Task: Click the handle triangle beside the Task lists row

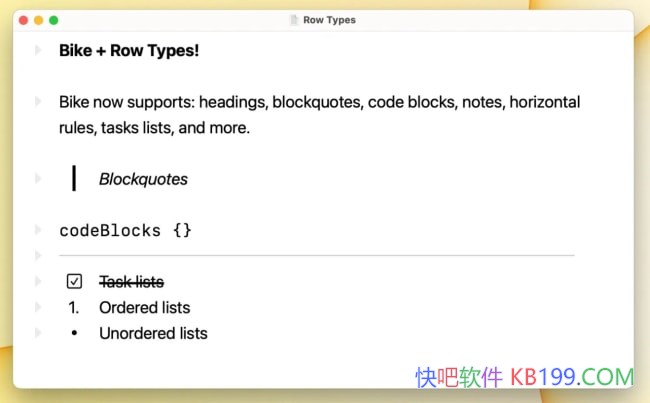Action: 38,282
